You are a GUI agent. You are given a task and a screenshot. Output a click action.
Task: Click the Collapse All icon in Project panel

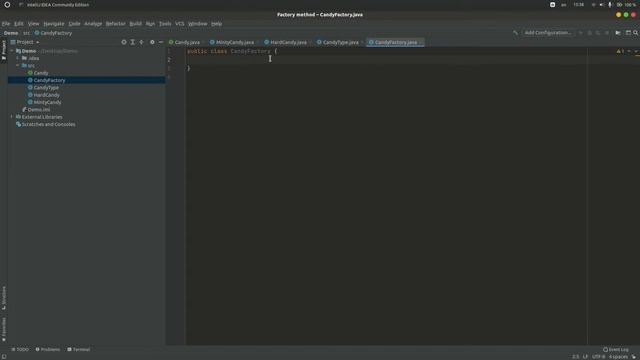coord(142,42)
